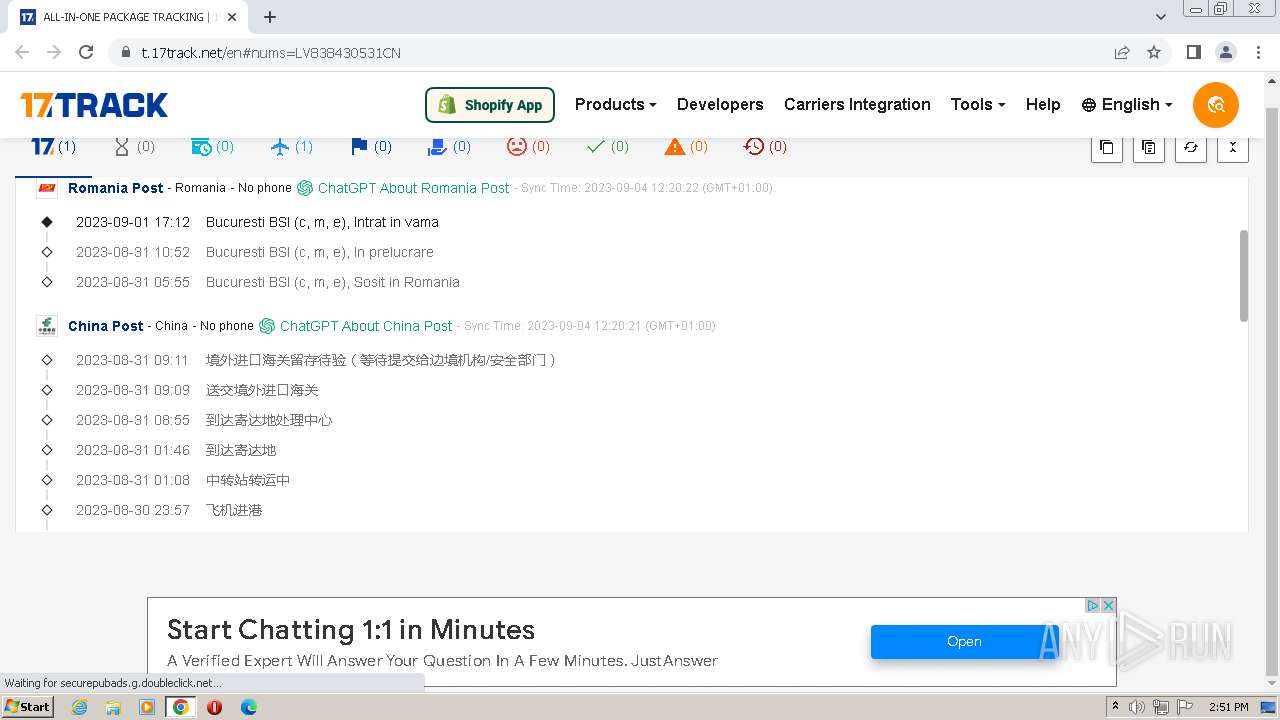Select the In Transit airplane status tab
This screenshot has height=720, width=1280.
coord(291,147)
